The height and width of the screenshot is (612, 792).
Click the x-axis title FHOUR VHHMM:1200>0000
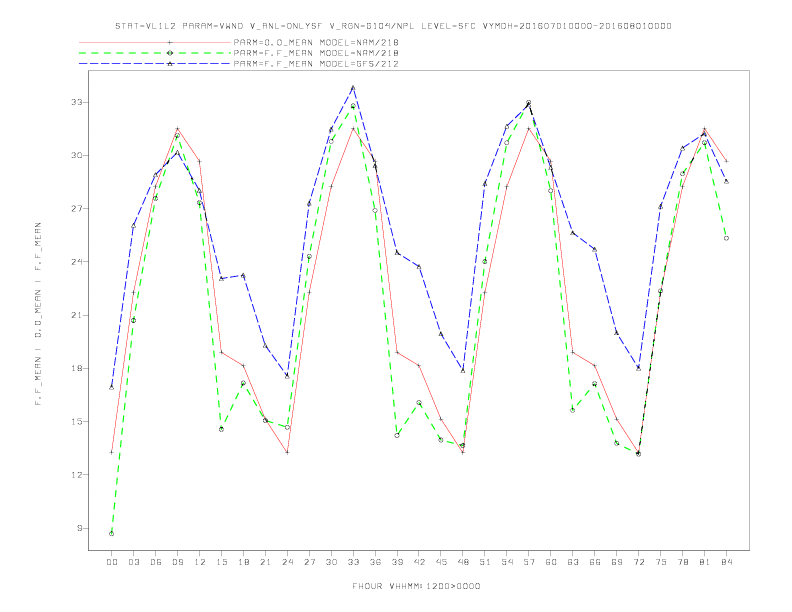[x=416, y=586]
